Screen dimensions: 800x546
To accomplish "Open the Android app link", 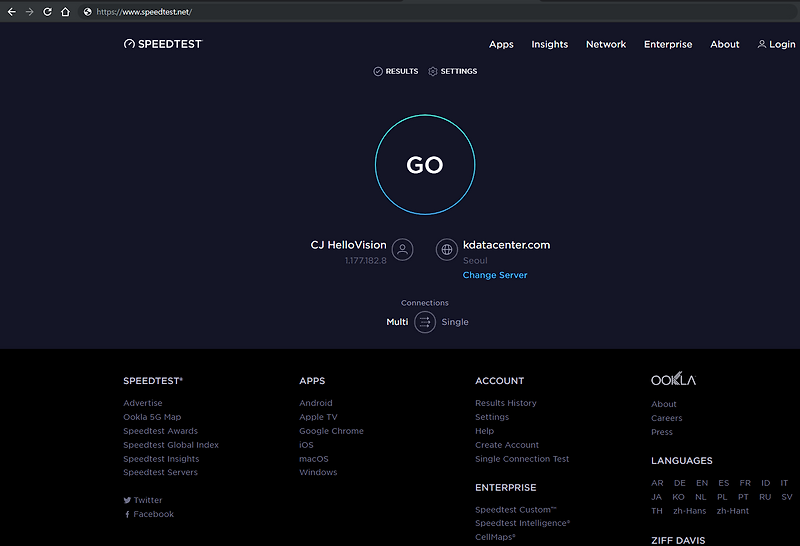I will coord(316,403).
